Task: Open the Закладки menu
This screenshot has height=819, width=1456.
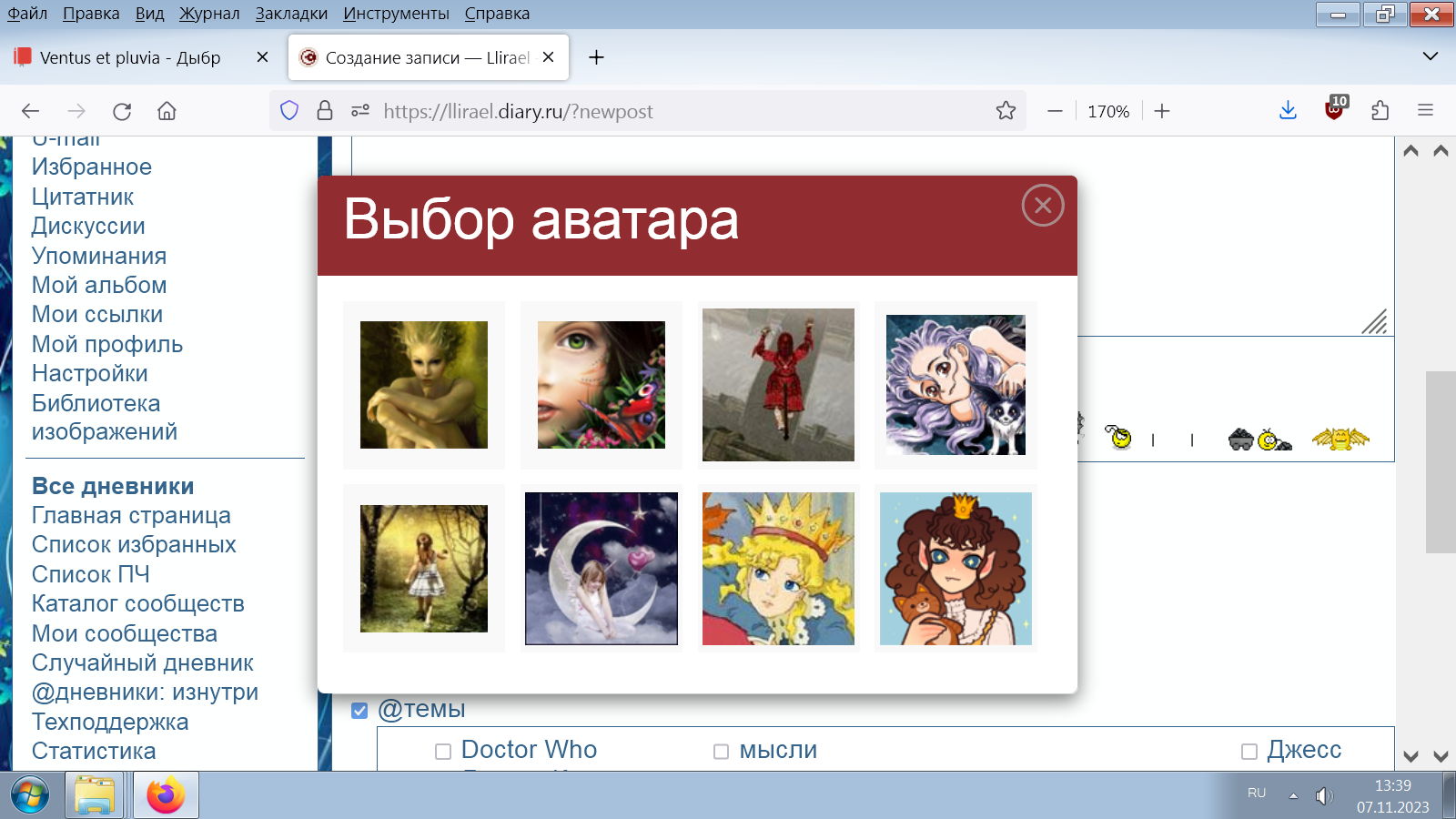Action: (x=291, y=14)
